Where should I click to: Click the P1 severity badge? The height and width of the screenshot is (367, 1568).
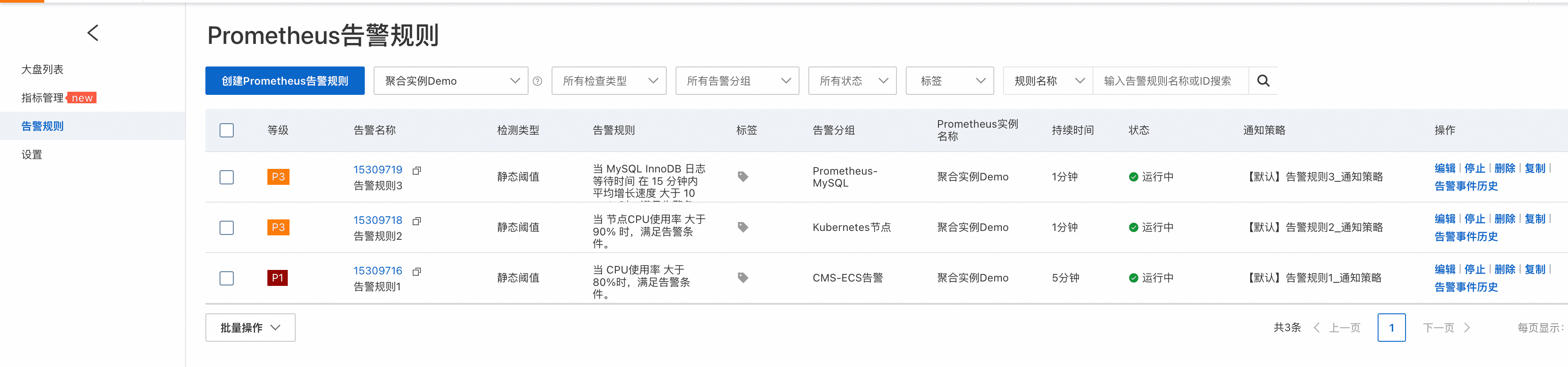[x=278, y=278]
